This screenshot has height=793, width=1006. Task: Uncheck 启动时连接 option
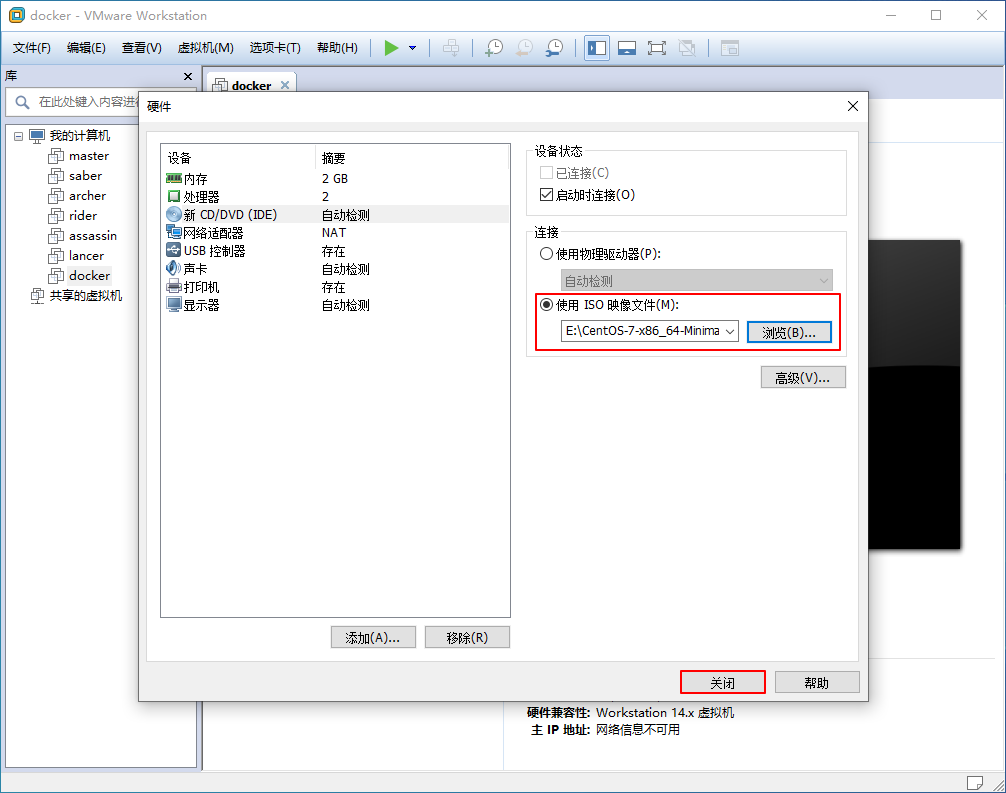(546, 194)
